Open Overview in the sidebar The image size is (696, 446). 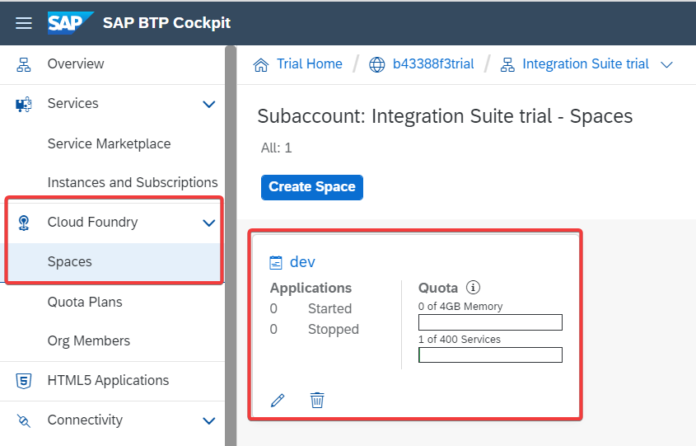pos(75,64)
